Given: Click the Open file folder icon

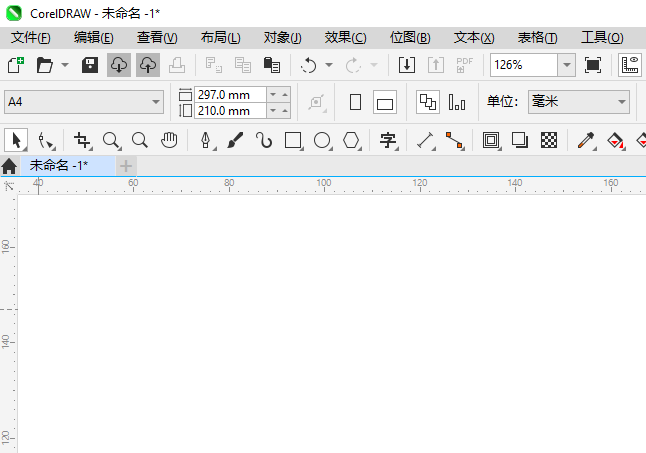Looking at the screenshot, I should pos(44,65).
